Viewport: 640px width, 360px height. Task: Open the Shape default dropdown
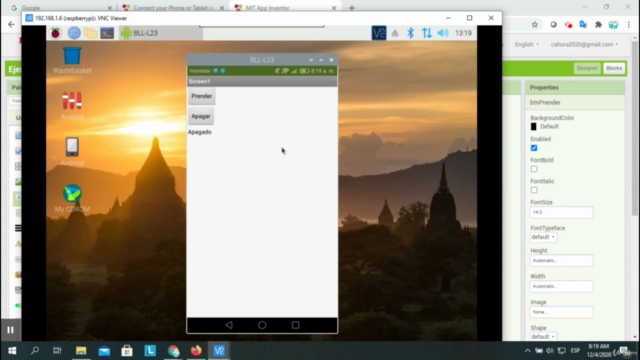pyautogui.click(x=543, y=337)
